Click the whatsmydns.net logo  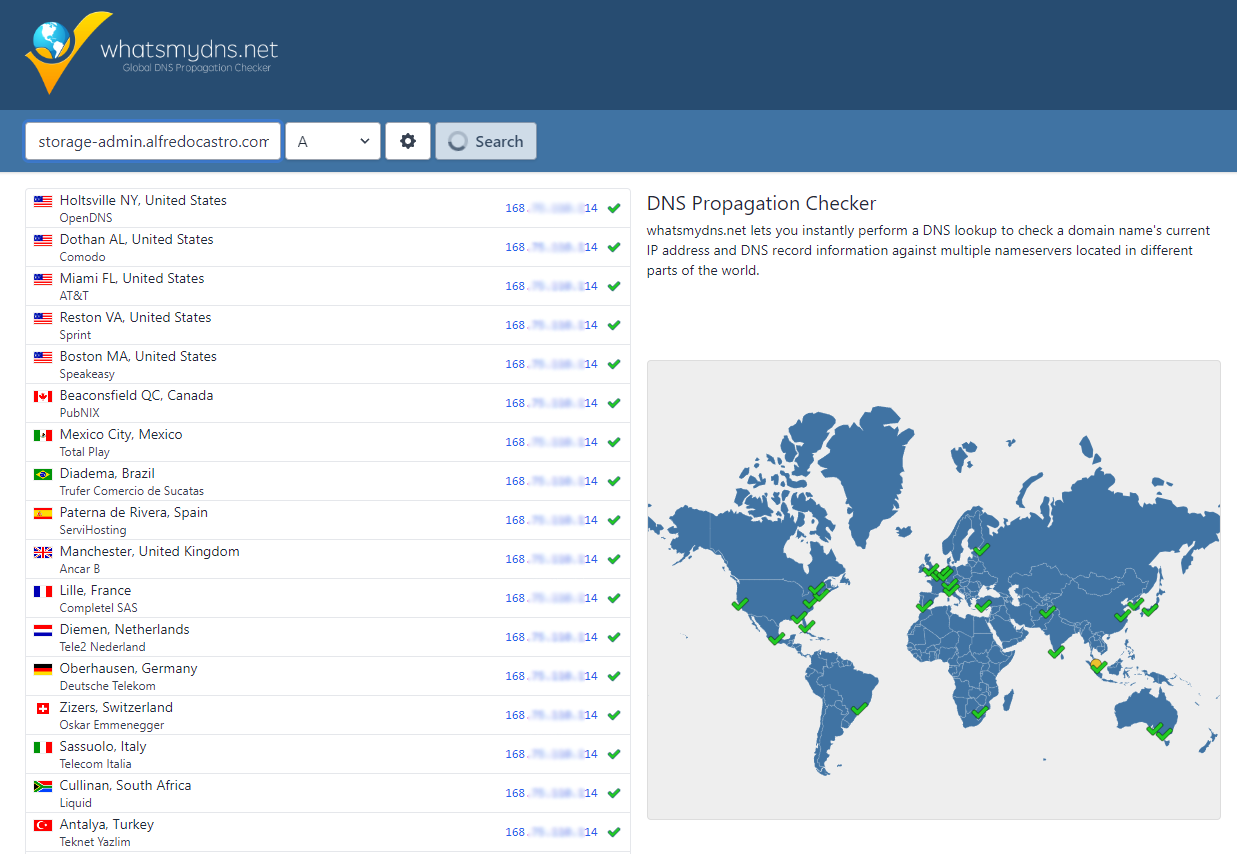pyautogui.click(x=152, y=53)
